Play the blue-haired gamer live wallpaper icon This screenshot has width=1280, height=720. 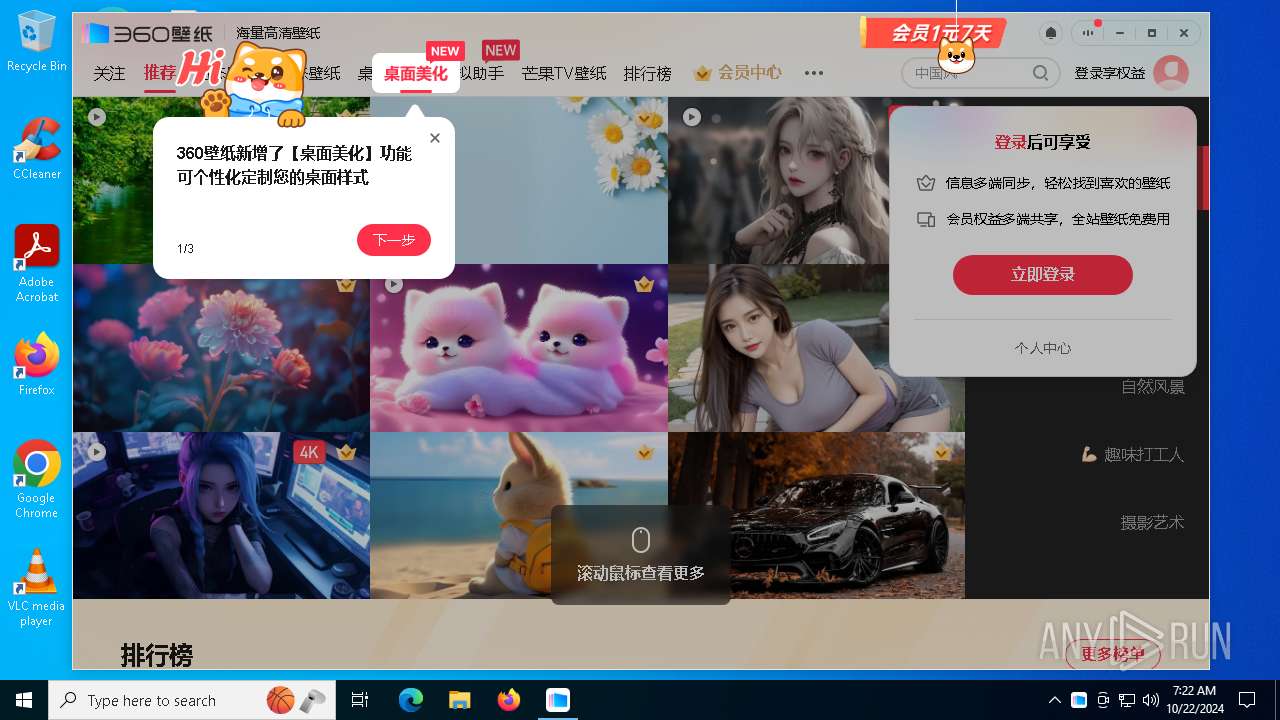pos(96,452)
